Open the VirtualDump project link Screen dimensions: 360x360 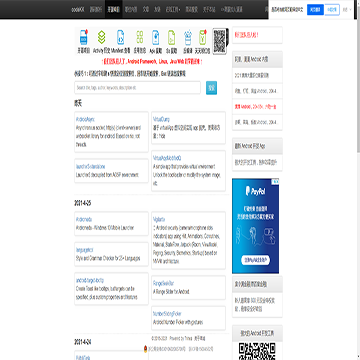tap(161, 119)
